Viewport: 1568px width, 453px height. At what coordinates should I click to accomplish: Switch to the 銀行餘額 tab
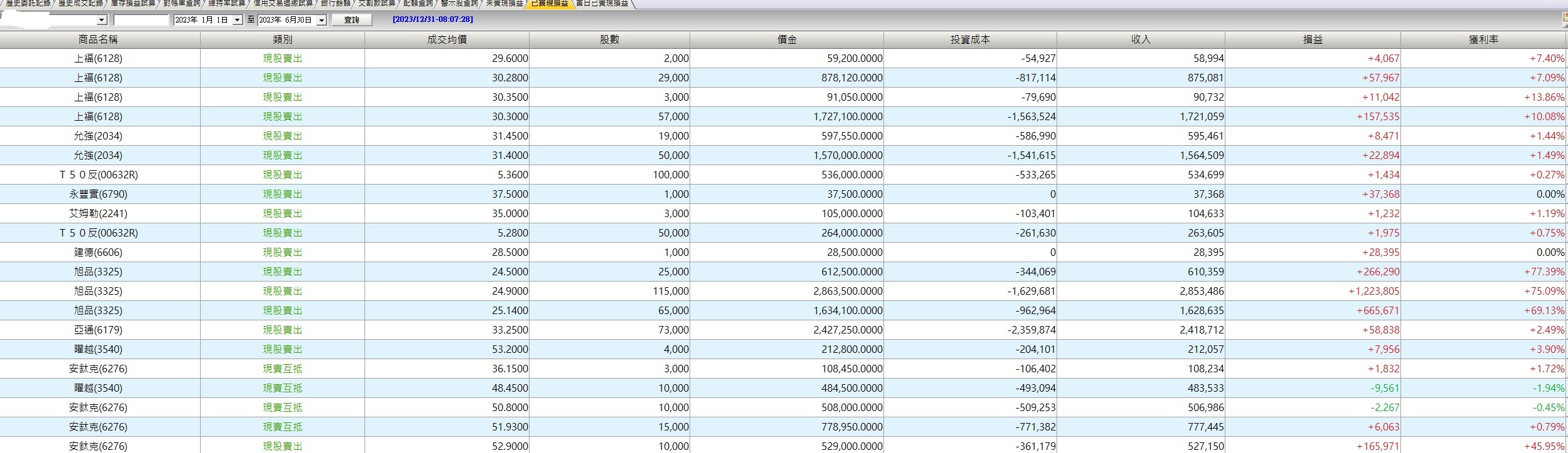click(x=336, y=4)
